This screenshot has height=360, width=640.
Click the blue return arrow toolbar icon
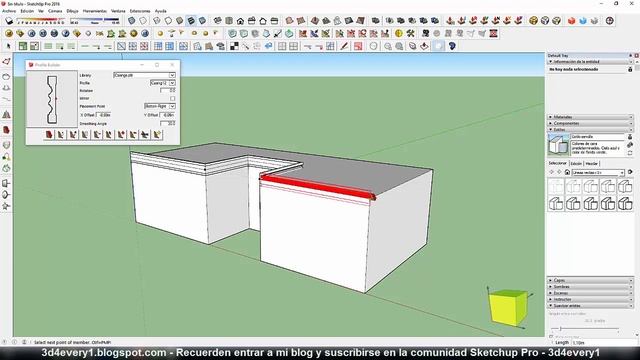click(x=269, y=46)
